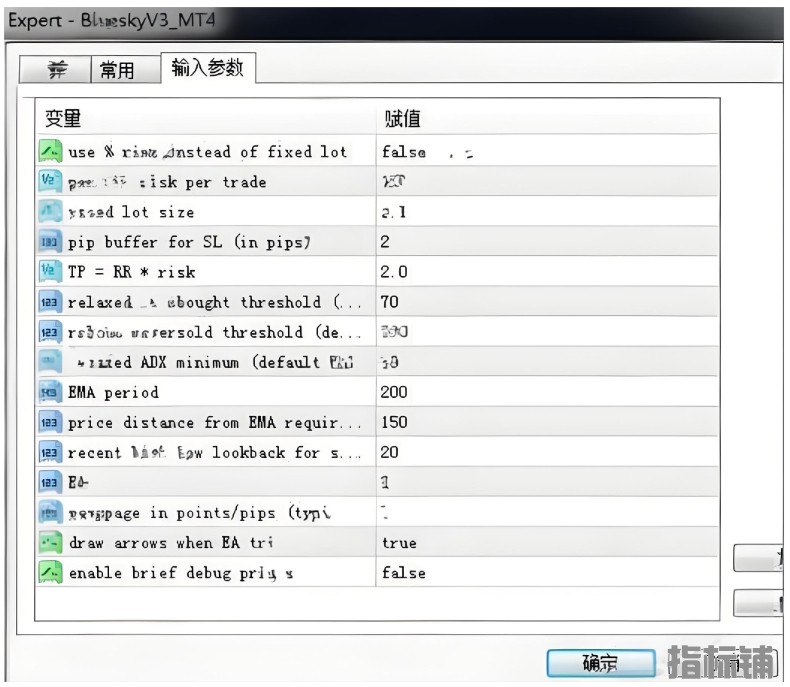Screen dimensions: 790x687
Task: Select the first tab left of 常用
Action: tap(58, 69)
